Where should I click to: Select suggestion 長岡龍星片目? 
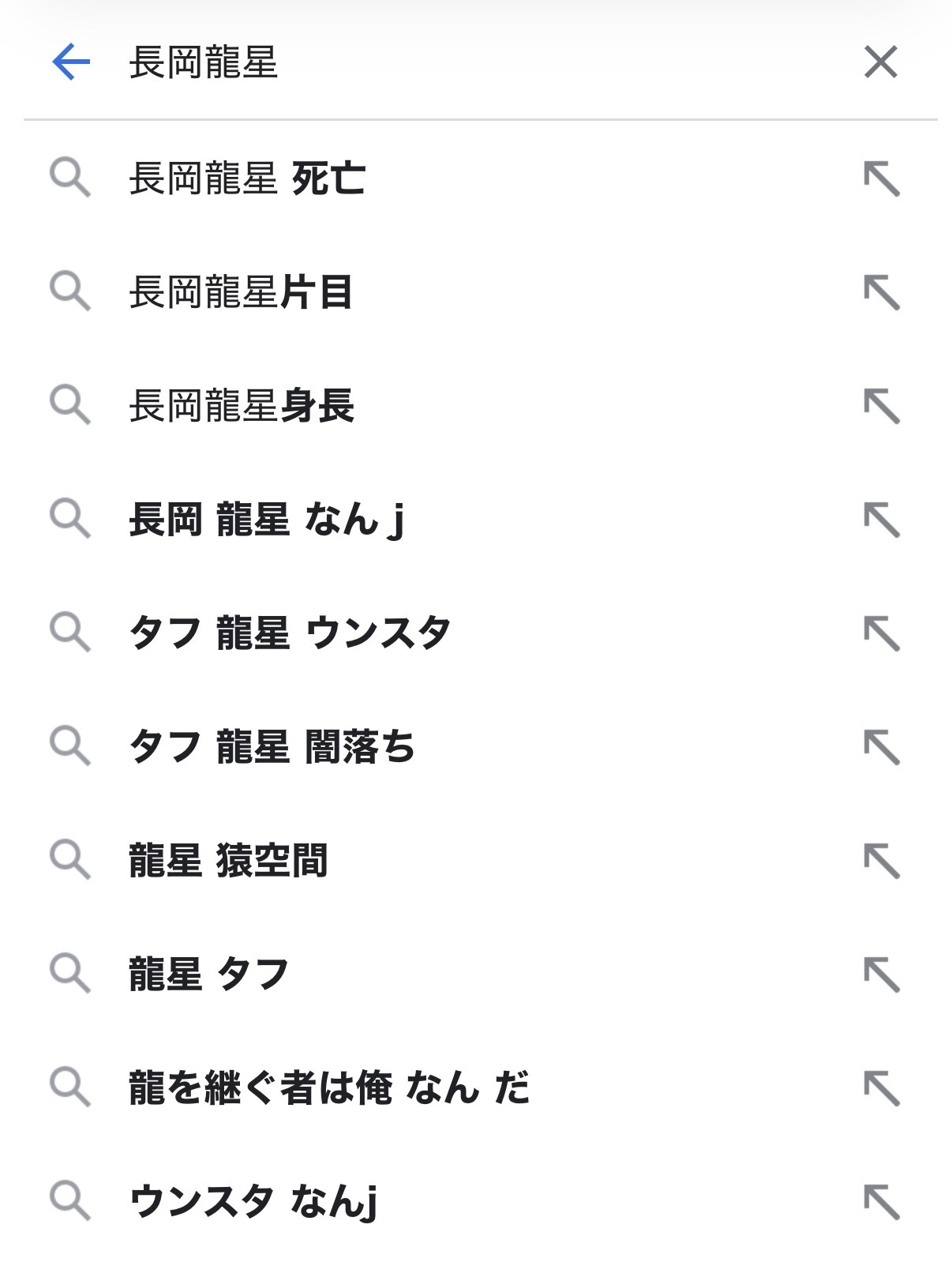[241, 292]
